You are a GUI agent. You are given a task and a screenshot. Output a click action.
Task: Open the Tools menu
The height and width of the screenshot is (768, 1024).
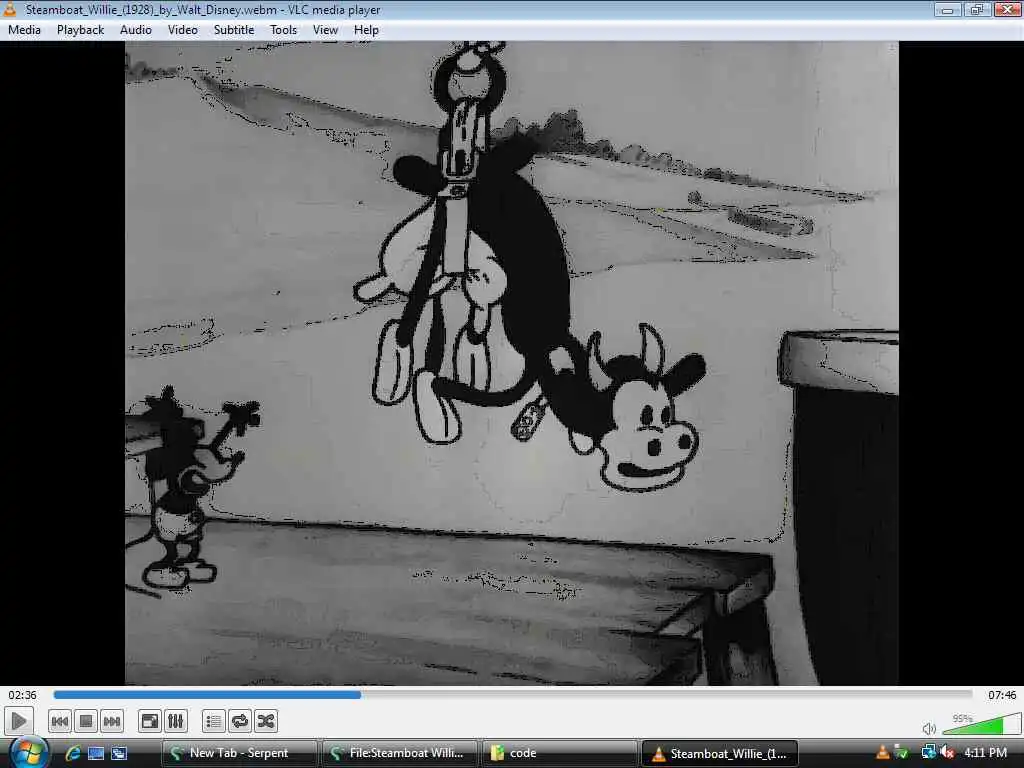point(283,30)
